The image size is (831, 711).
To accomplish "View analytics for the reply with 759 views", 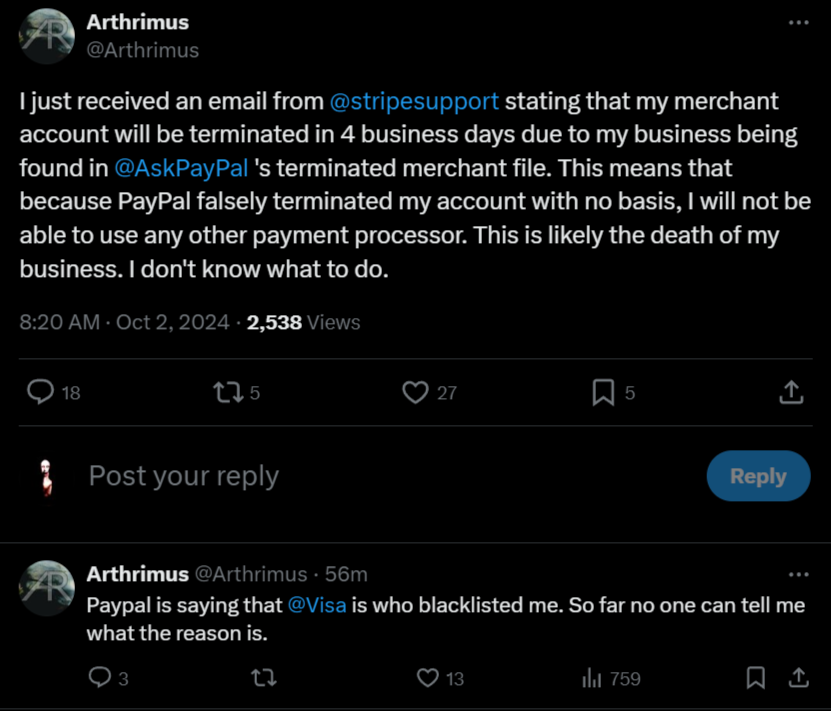I will point(592,679).
